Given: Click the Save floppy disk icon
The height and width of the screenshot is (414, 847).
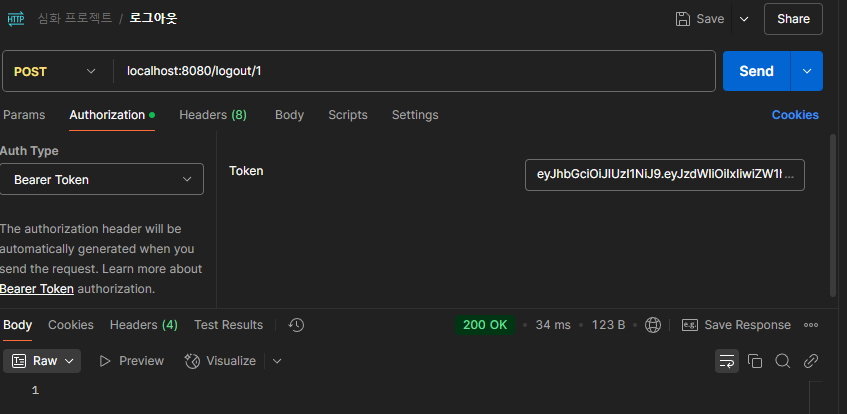Looking at the screenshot, I should (x=683, y=19).
